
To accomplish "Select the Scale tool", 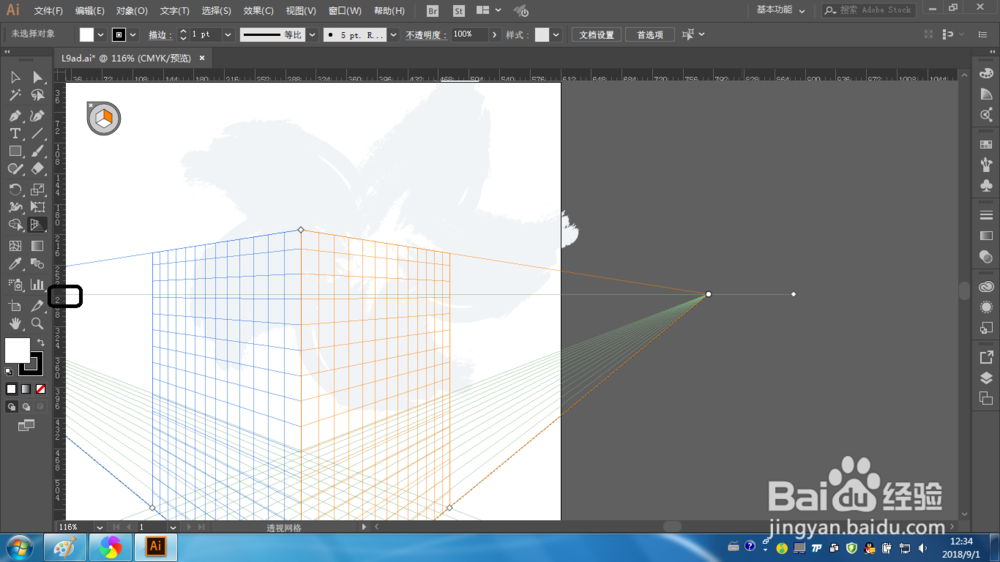I will pos(38,189).
